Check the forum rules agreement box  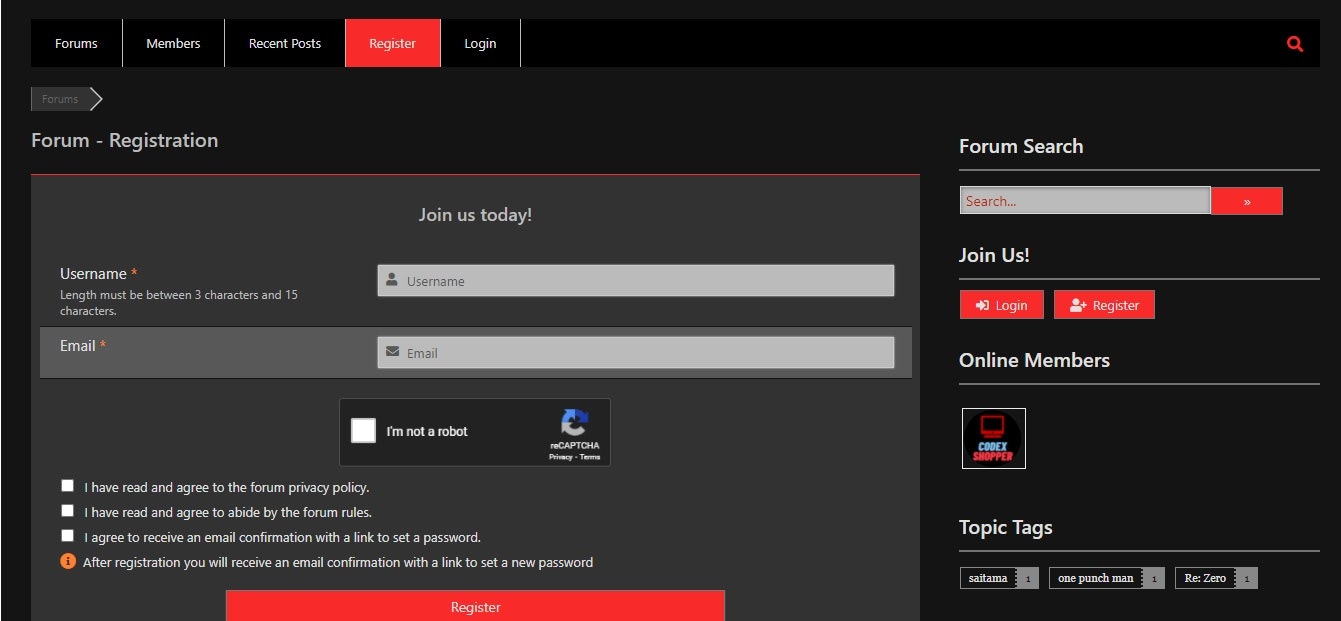click(x=67, y=510)
